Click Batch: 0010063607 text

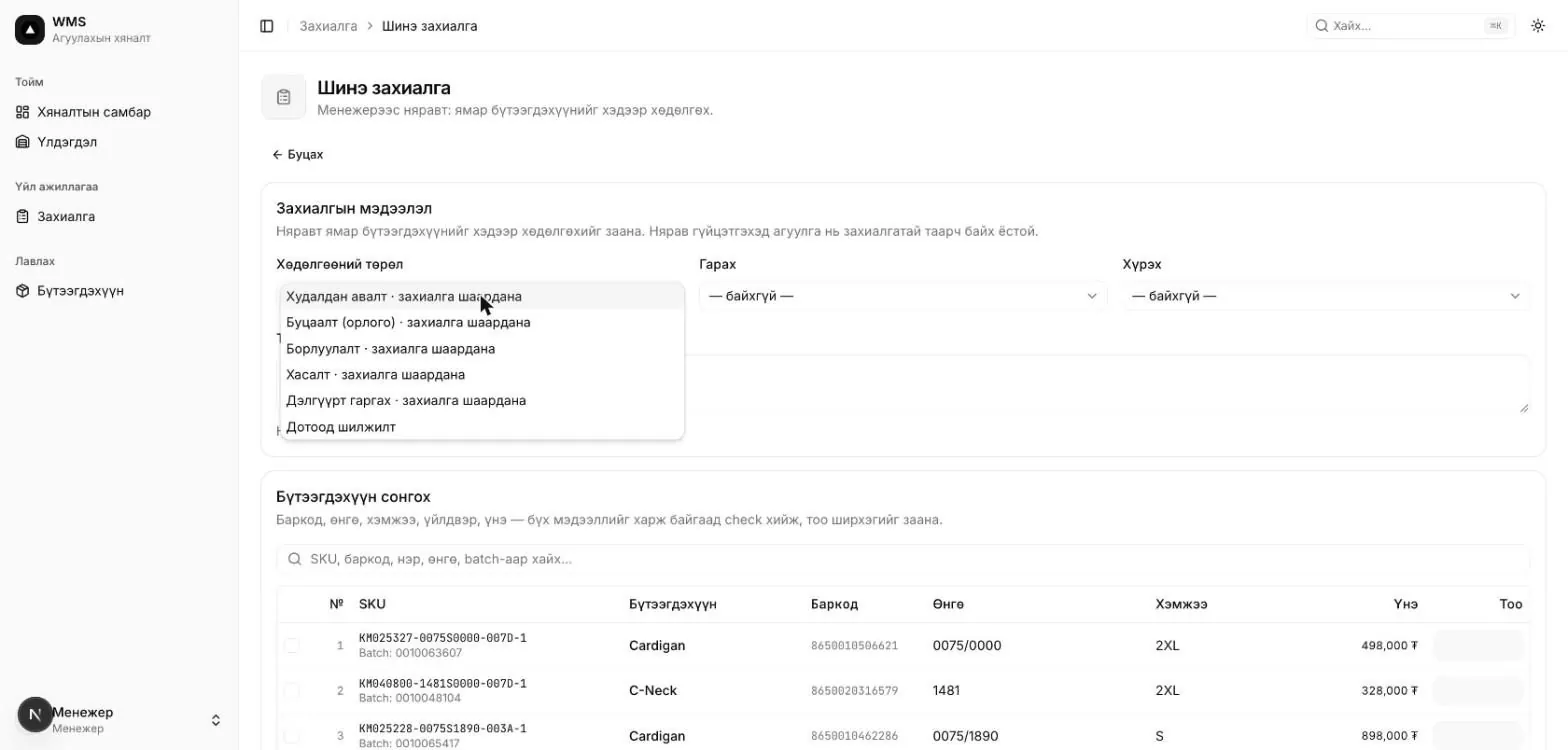pyautogui.click(x=410, y=653)
